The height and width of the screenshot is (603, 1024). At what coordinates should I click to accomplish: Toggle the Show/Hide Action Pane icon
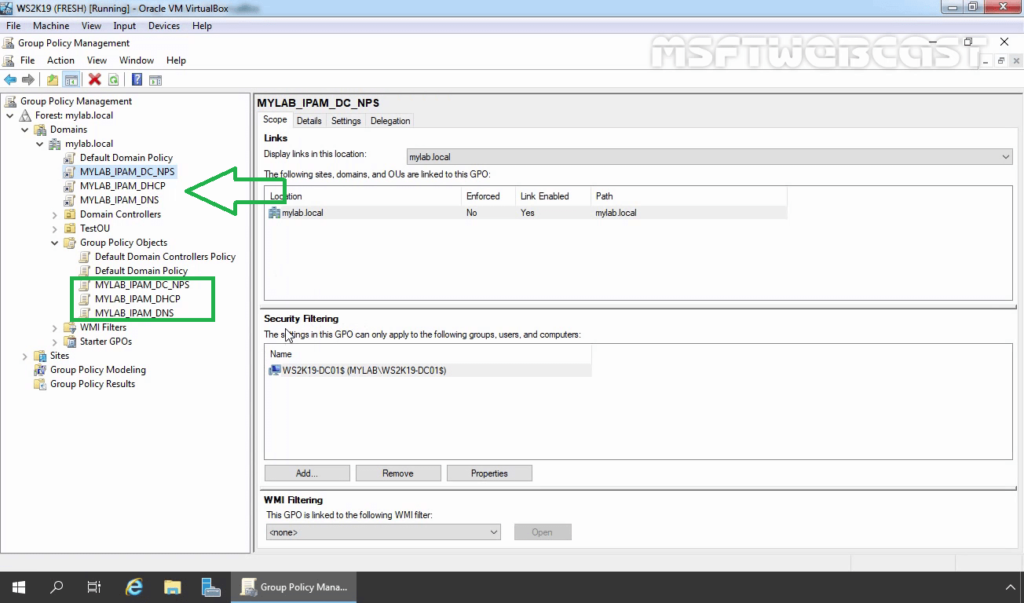[155, 80]
